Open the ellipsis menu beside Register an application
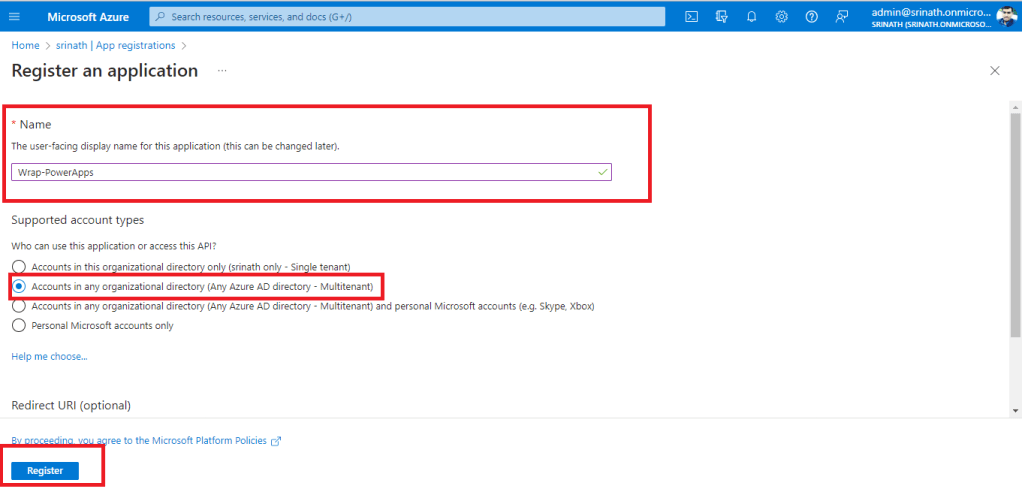This screenshot has height=492, width=1022. (221, 71)
